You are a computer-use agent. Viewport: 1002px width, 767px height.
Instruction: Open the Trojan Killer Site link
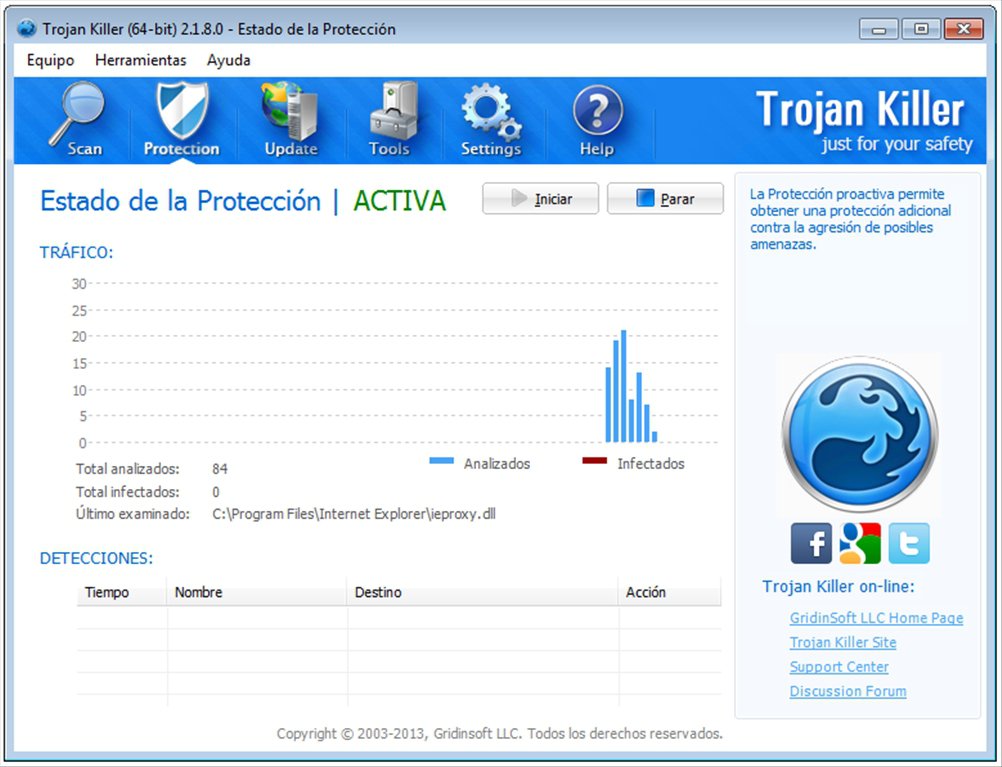pos(843,642)
